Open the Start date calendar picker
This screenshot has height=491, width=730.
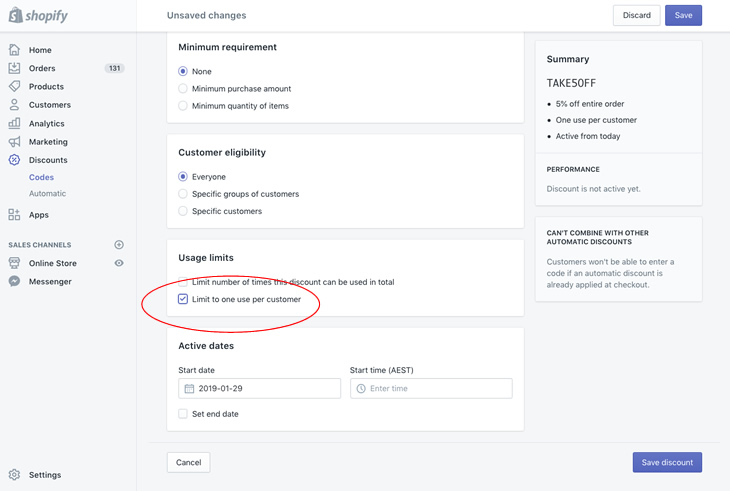189,388
